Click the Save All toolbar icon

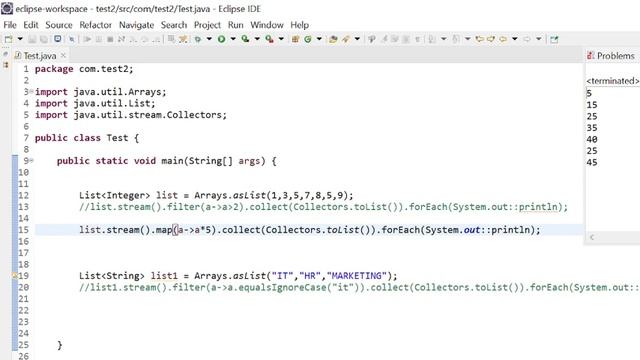pos(44,39)
